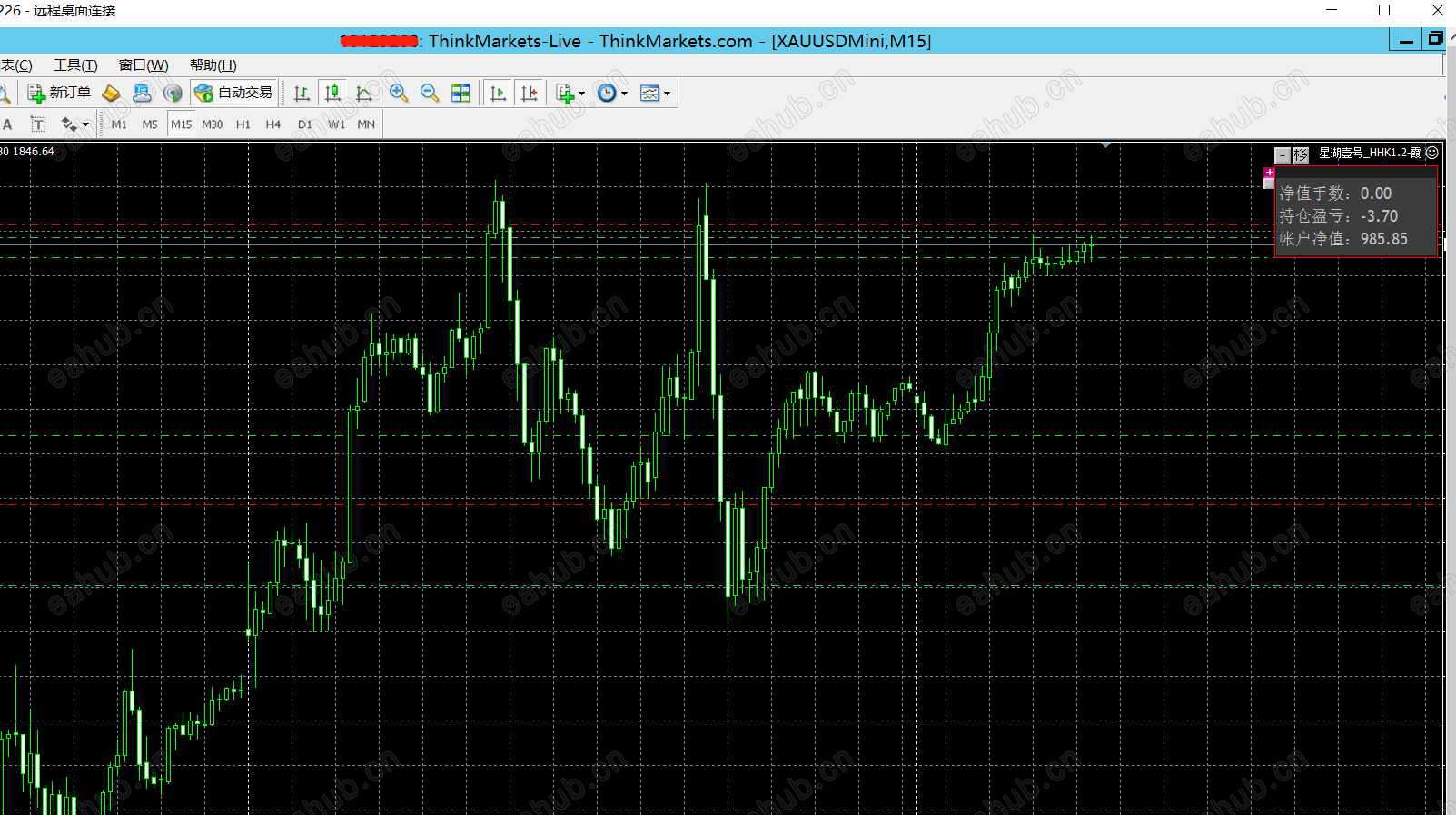Click the smiley face next to the EA name

click(x=1432, y=153)
